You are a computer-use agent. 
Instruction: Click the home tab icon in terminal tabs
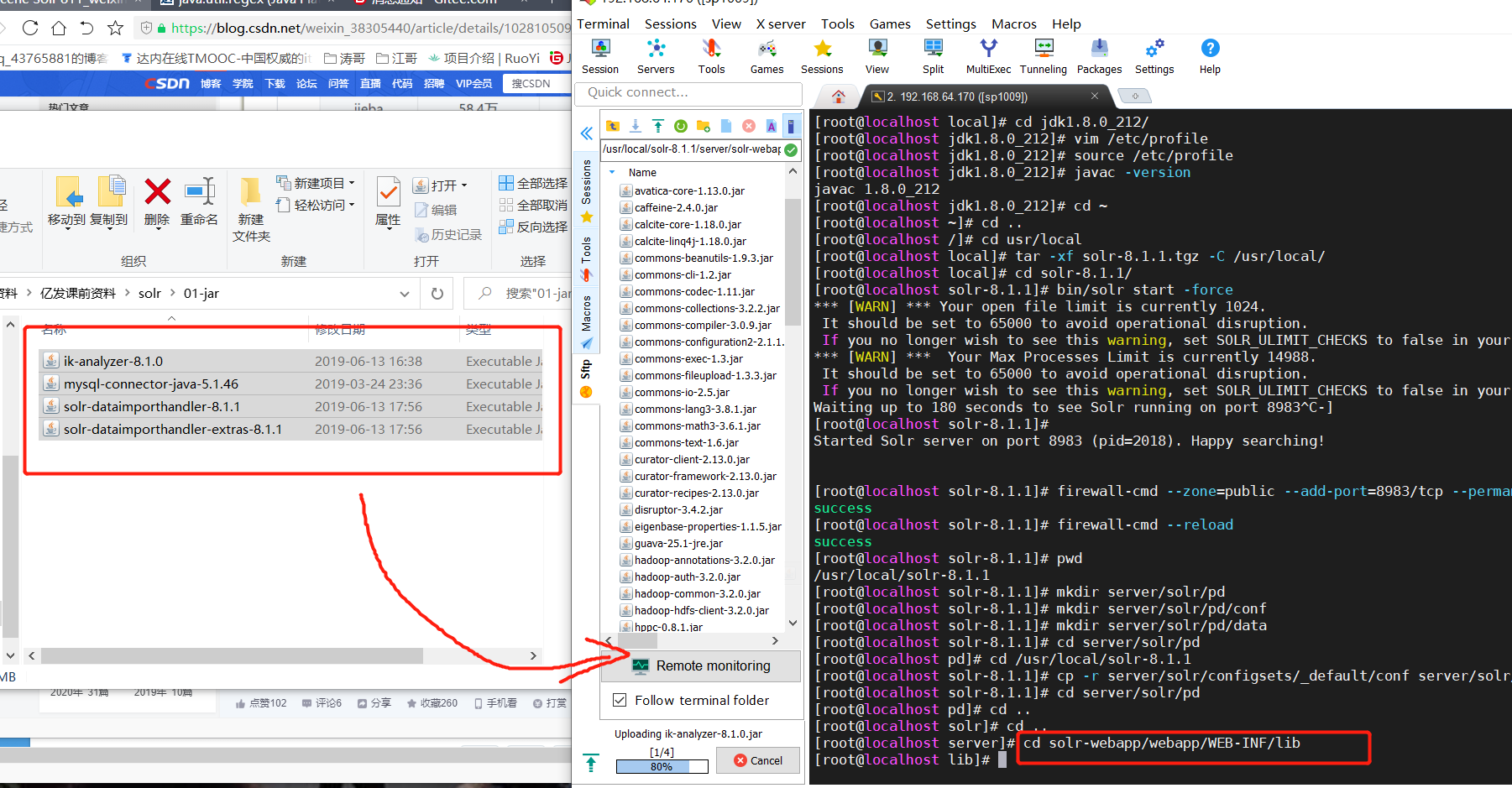[x=838, y=96]
